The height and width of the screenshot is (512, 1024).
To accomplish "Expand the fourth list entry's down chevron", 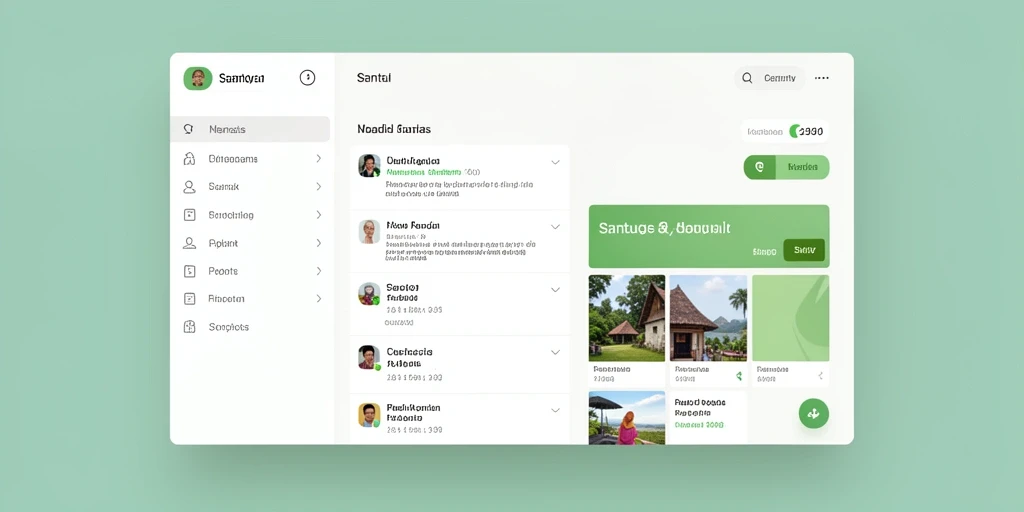I will click(x=555, y=353).
